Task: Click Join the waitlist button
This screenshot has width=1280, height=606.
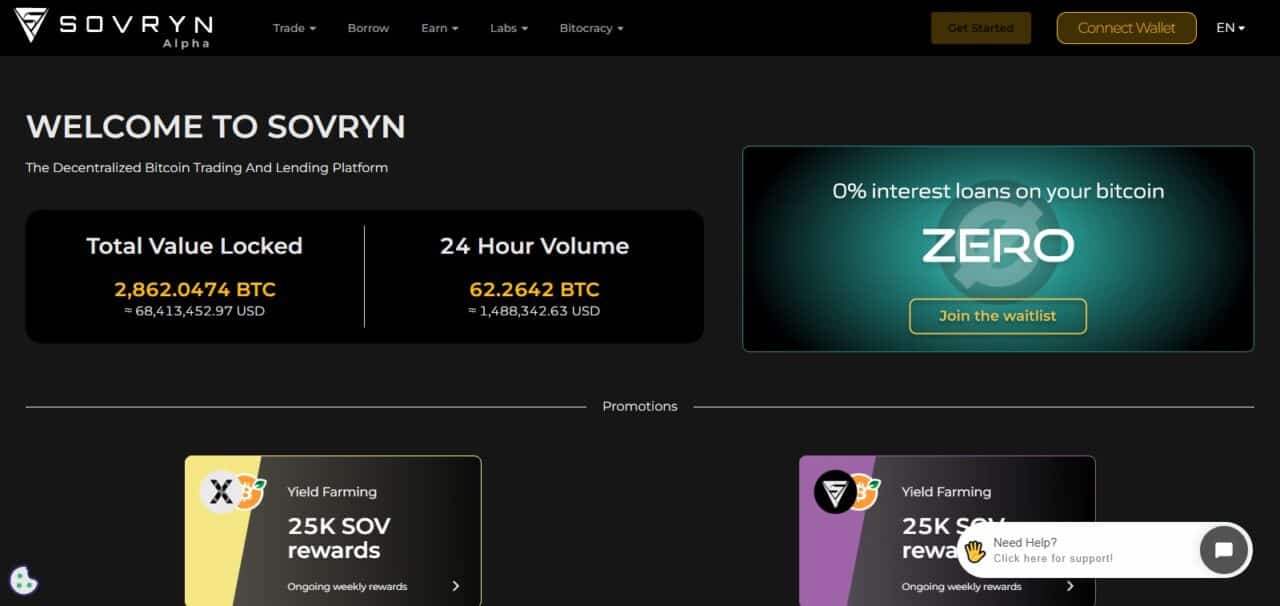Action: [997, 316]
